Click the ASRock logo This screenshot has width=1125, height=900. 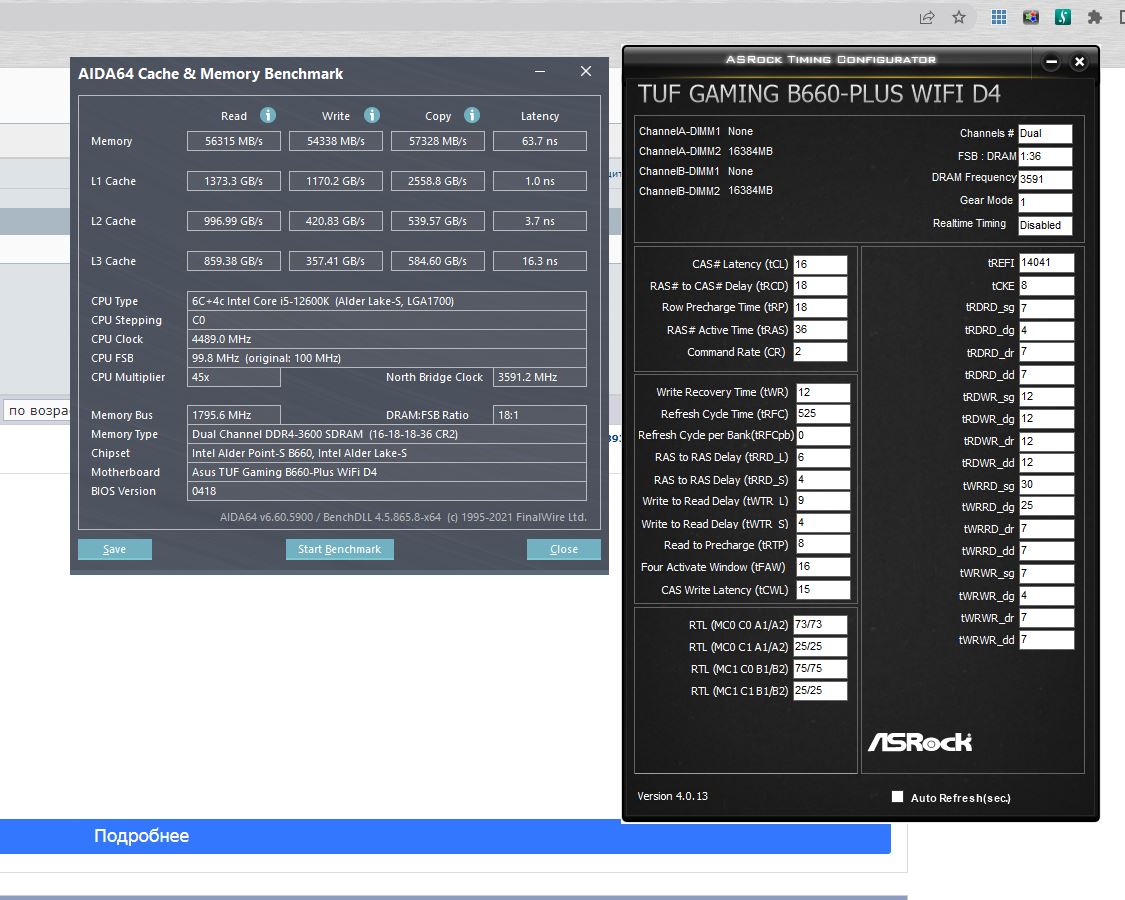pyautogui.click(x=920, y=742)
